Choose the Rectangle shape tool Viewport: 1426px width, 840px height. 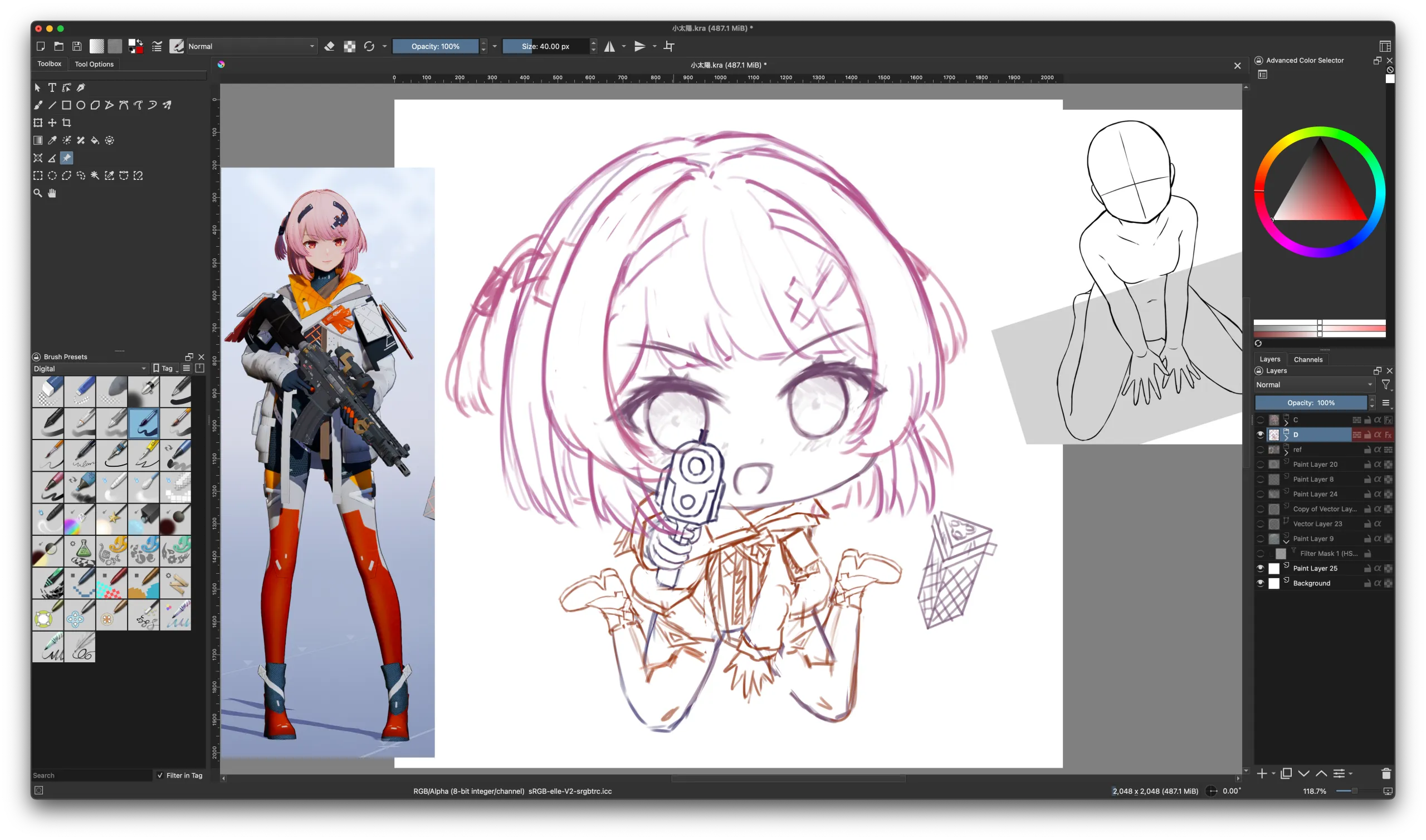[x=66, y=105]
